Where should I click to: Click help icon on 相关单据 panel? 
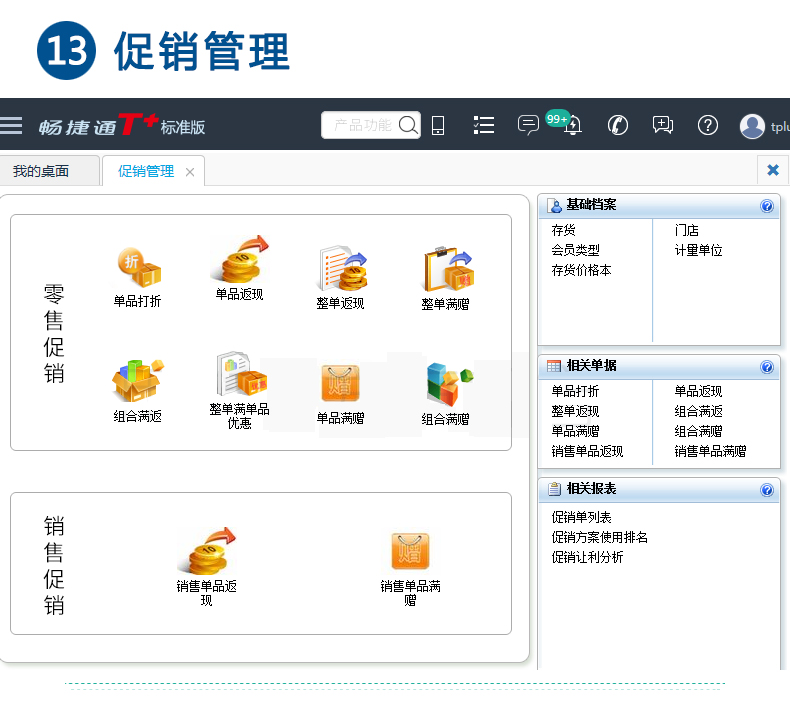[x=767, y=367]
